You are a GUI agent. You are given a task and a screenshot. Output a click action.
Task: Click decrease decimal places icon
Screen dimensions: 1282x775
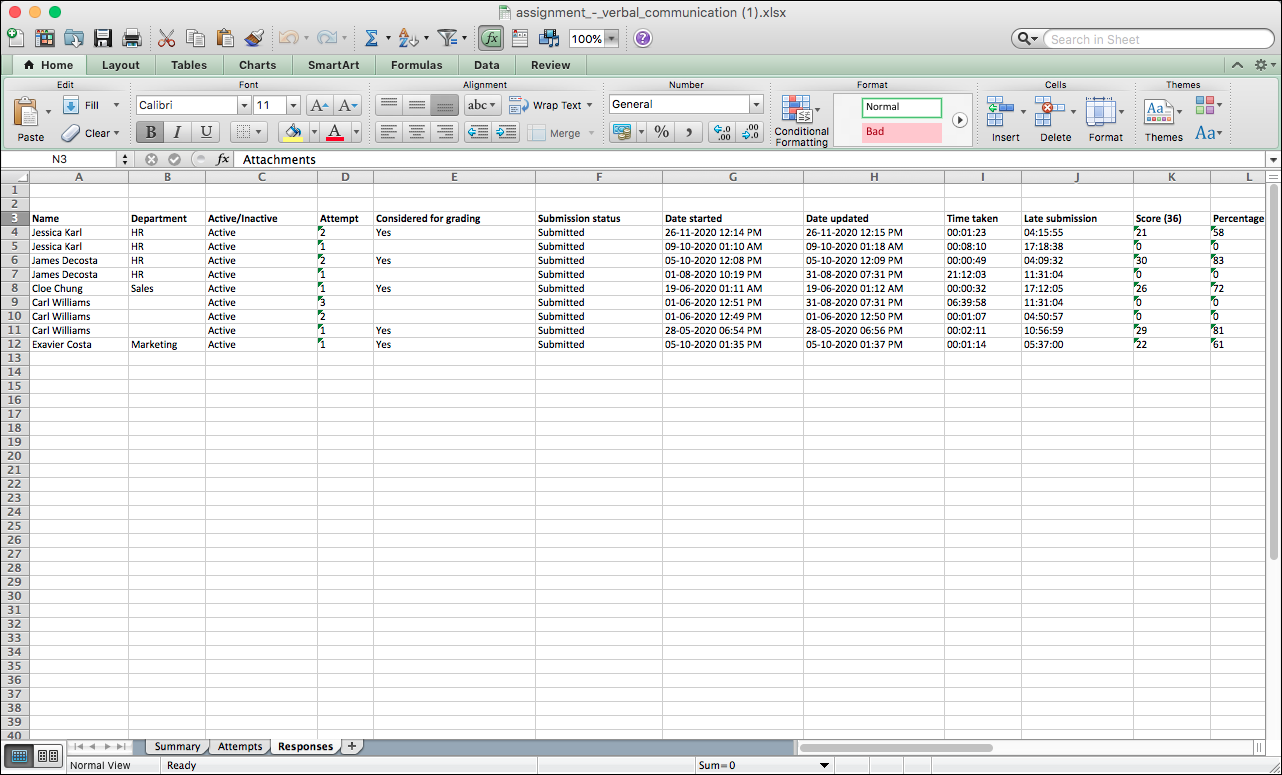tap(750, 132)
